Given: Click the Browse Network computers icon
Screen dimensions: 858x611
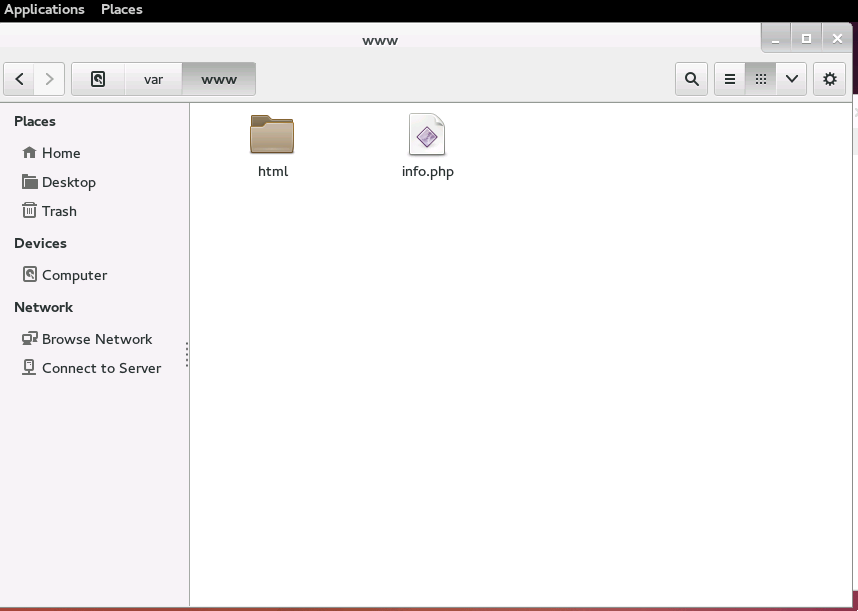Looking at the screenshot, I should 30,339.
